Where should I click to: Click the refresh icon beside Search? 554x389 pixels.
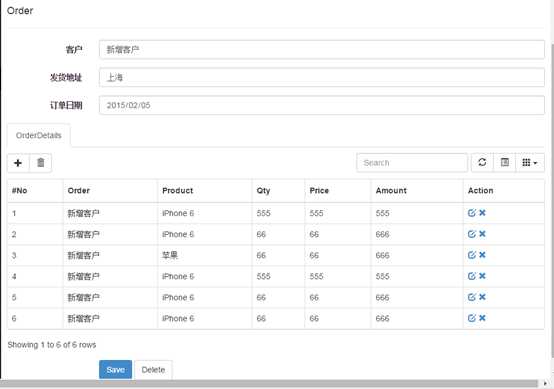[482, 163]
